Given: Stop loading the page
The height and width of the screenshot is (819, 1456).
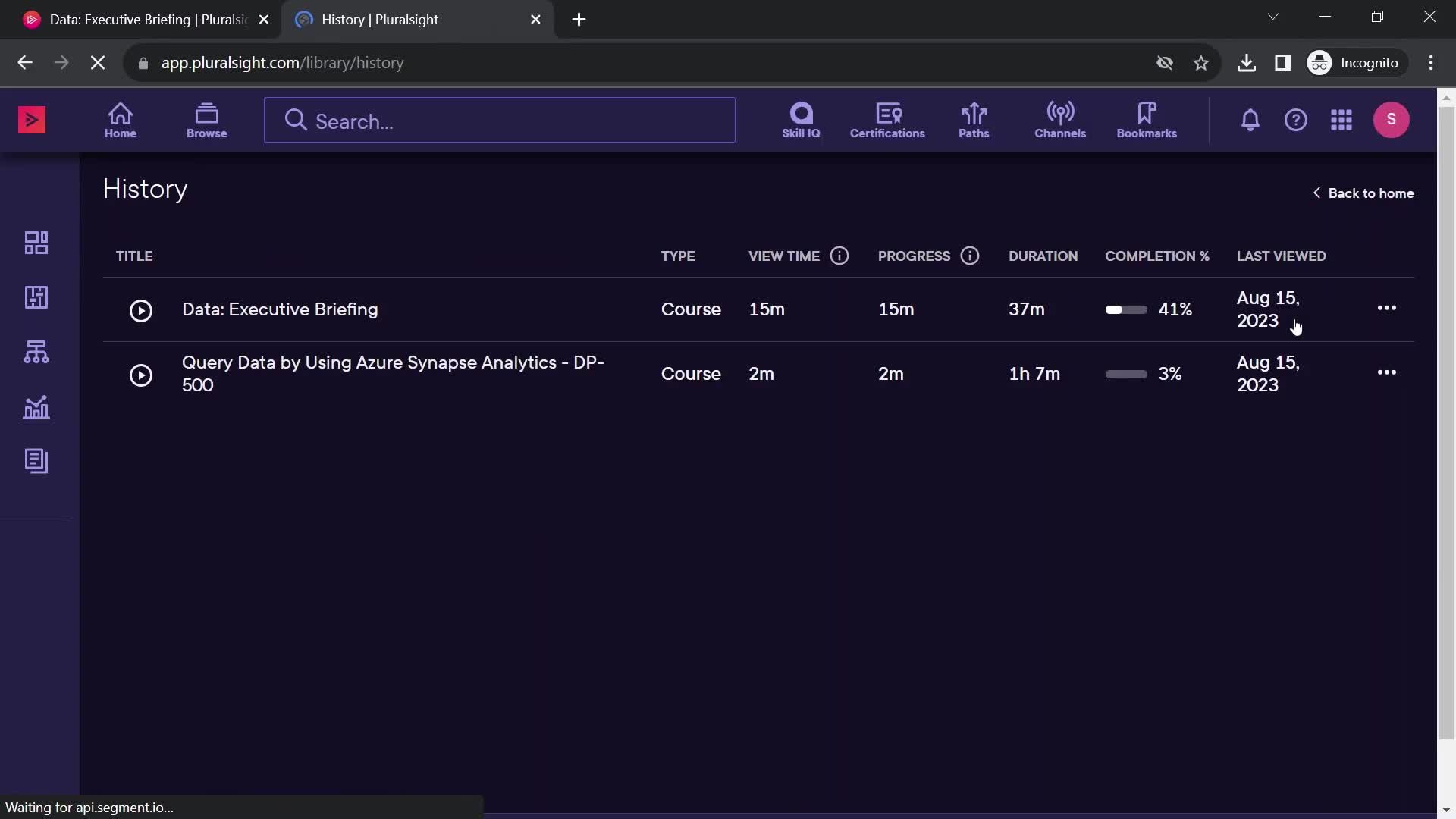Looking at the screenshot, I should [98, 63].
